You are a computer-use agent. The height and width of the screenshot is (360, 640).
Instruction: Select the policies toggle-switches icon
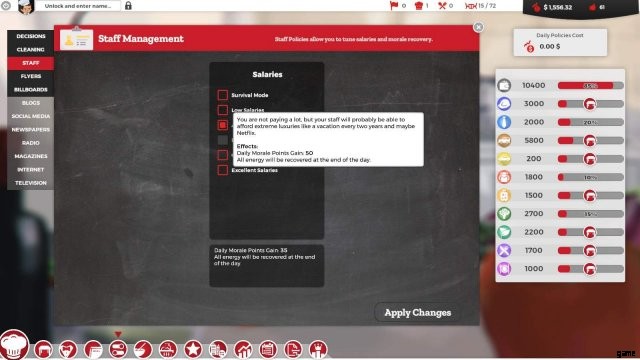click(x=118, y=350)
